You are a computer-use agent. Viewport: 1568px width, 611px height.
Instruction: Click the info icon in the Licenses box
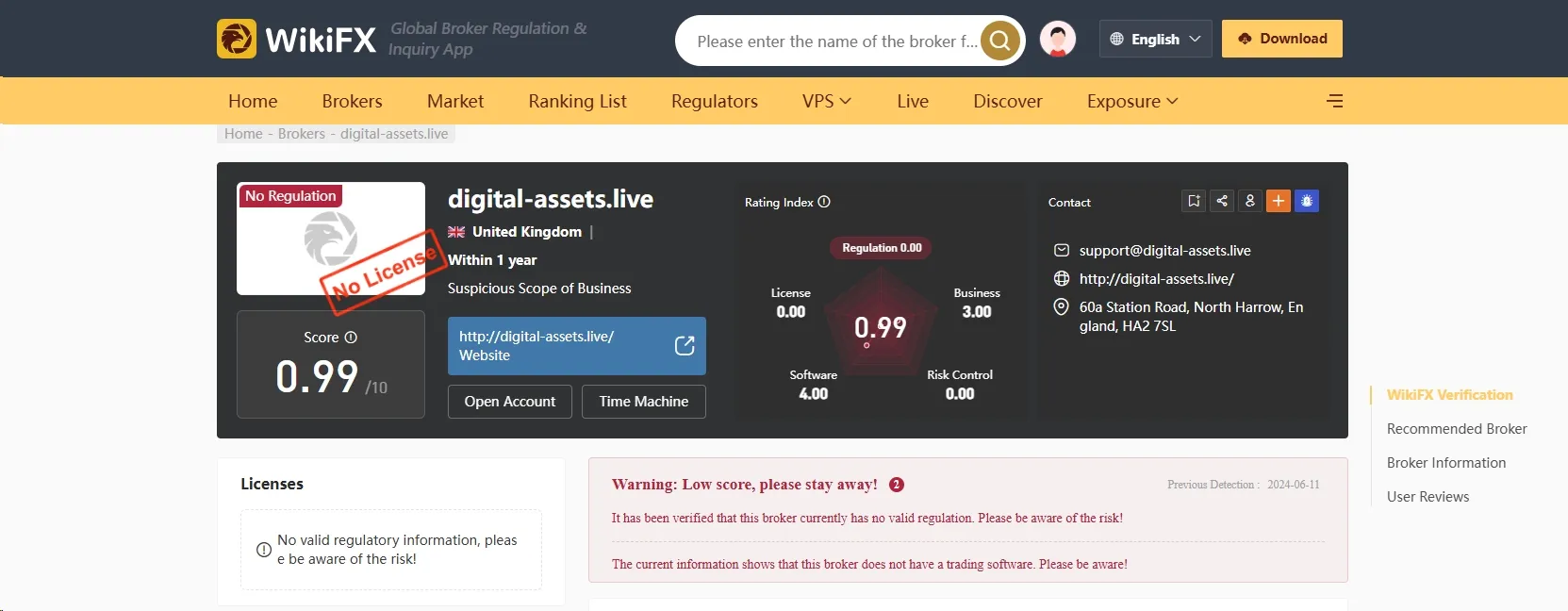(264, 550)
